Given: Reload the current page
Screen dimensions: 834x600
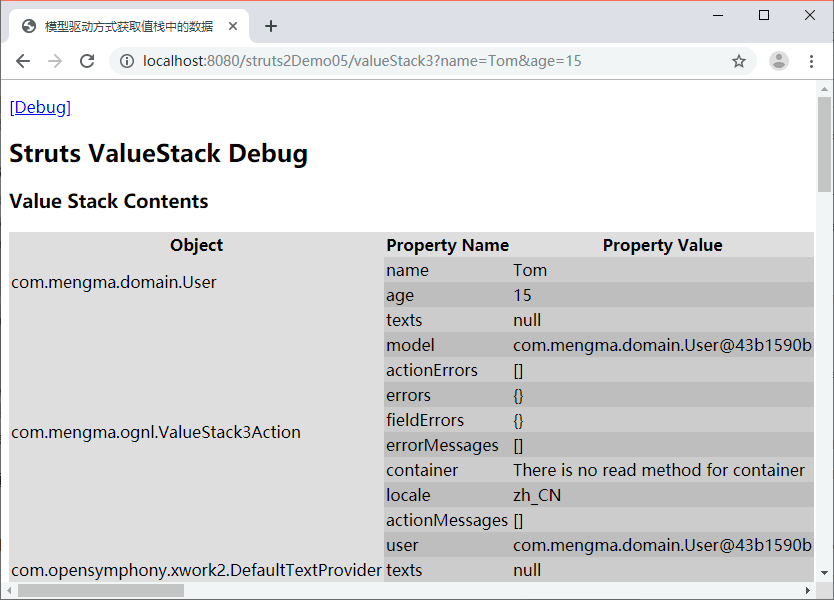Looking at the screenshot, I should tap(87, 61).
